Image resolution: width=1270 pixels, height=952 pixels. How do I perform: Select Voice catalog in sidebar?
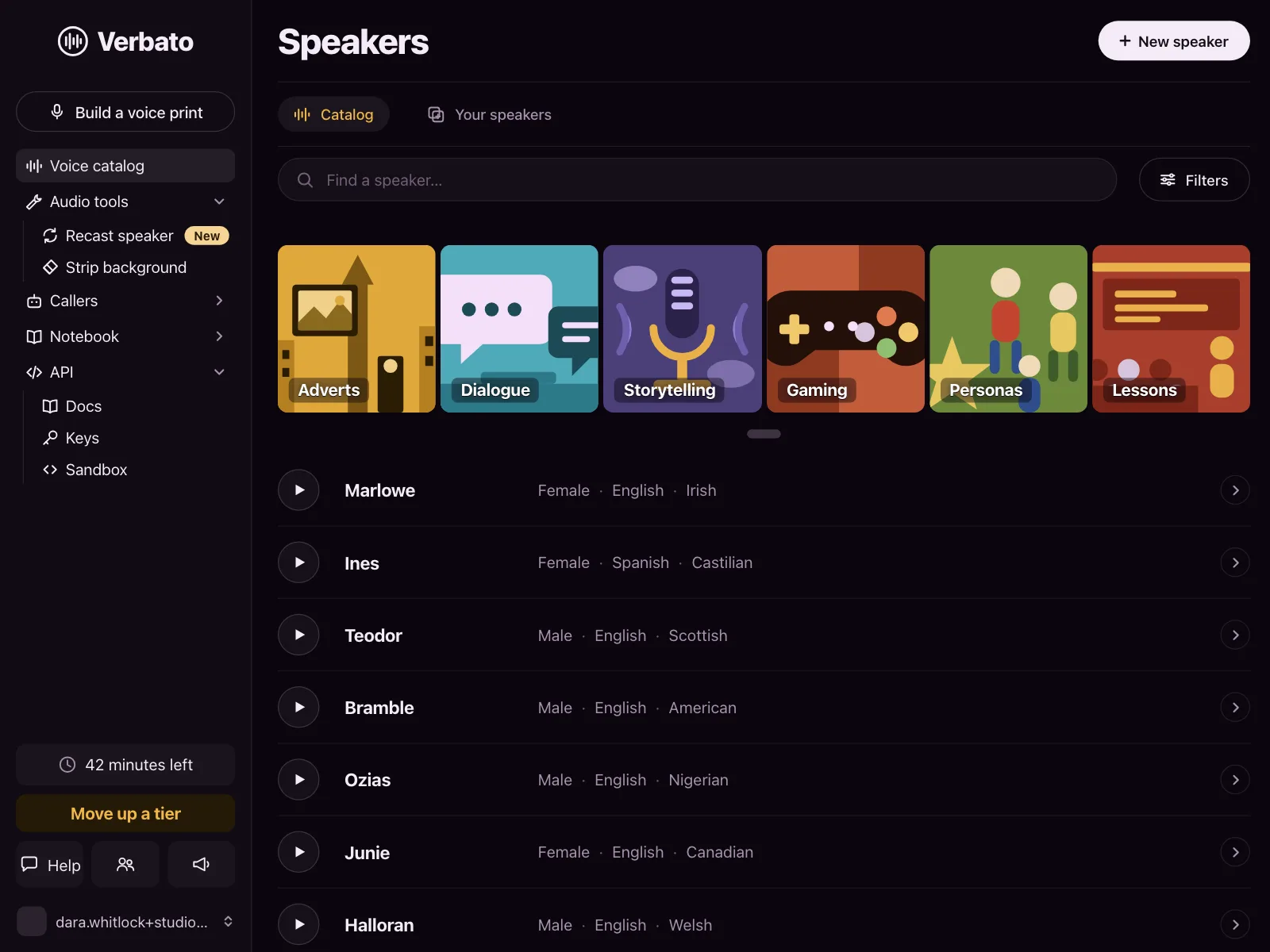[125, 166]
